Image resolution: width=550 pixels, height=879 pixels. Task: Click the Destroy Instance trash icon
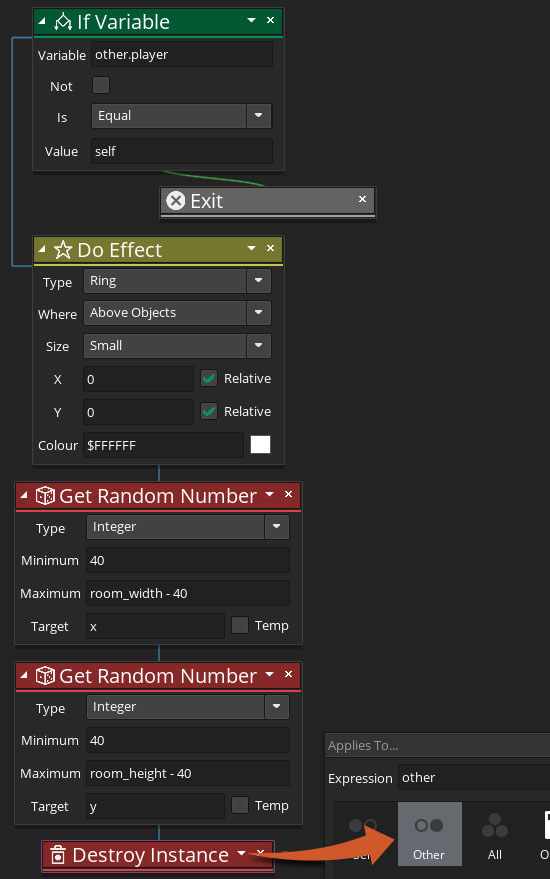click(58, 855)
